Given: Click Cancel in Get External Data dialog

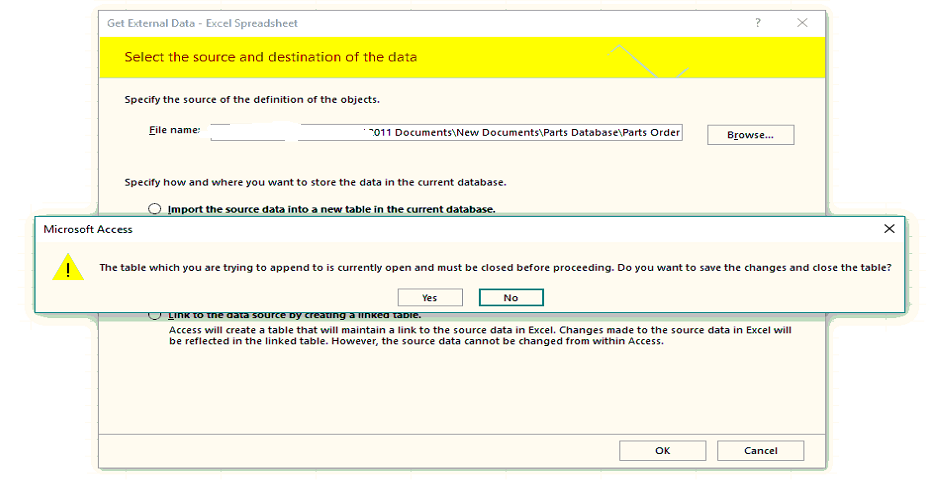Looking at the screenshot, I should coord(760,451).
